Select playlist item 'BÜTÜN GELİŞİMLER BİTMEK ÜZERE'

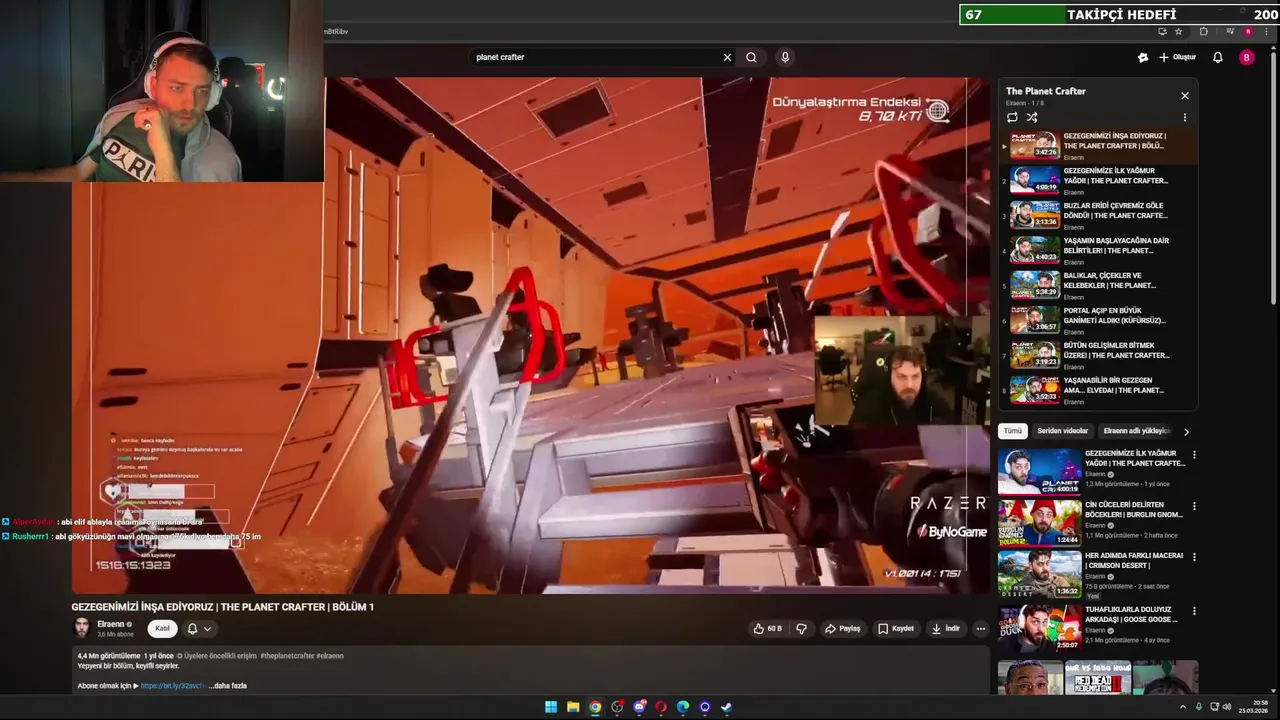tap(1099, 356)
